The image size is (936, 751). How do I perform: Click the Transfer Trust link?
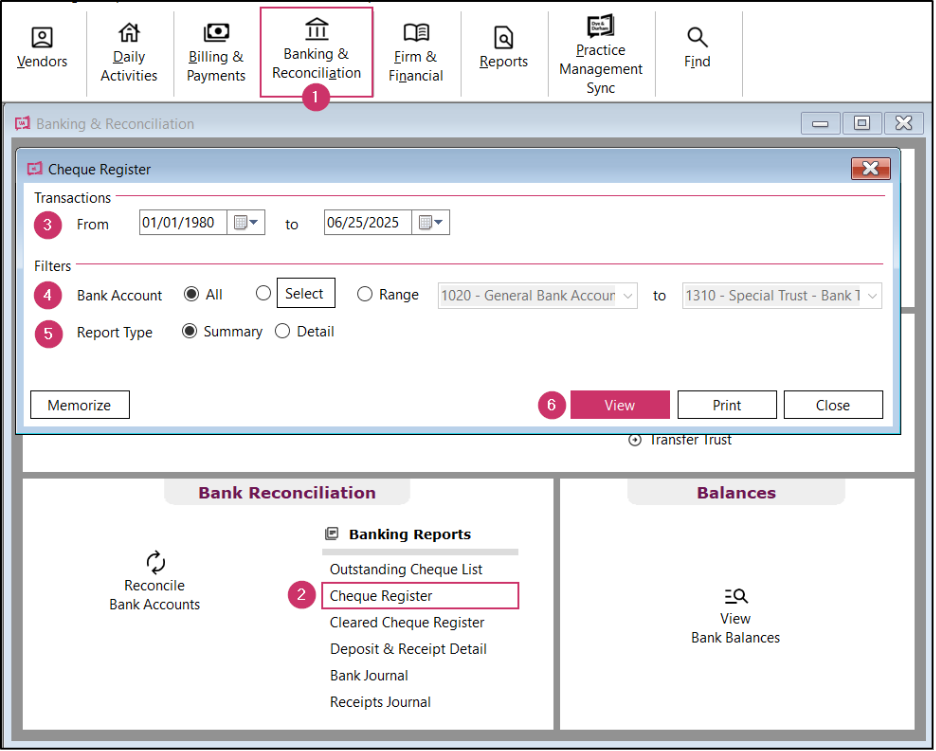(691, 440)
